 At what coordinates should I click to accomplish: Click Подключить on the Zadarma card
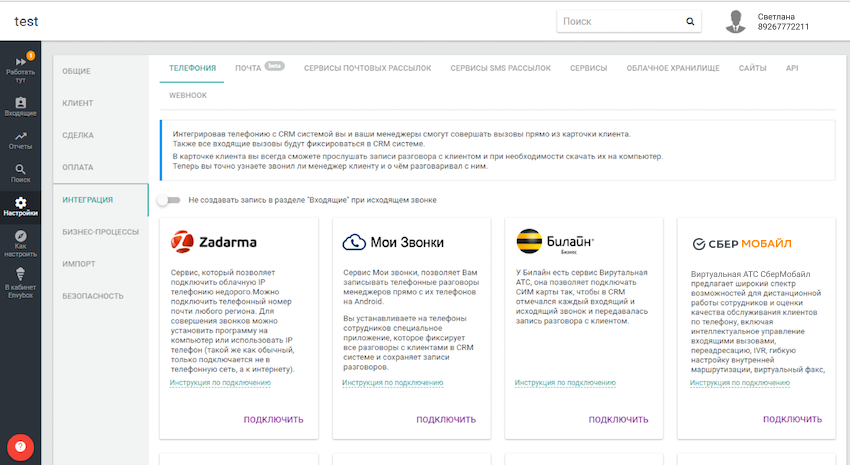[x=273, y=419]
